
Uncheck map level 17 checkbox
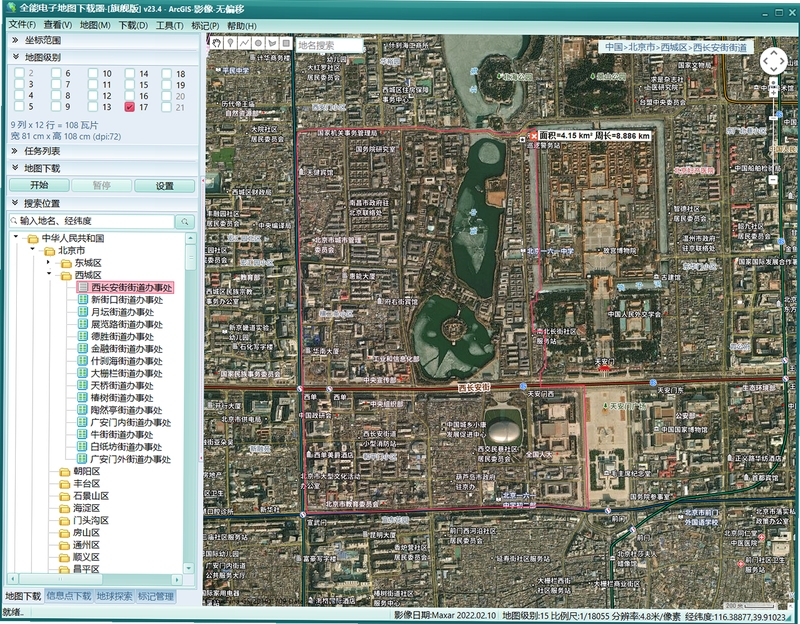pos(130,107)
